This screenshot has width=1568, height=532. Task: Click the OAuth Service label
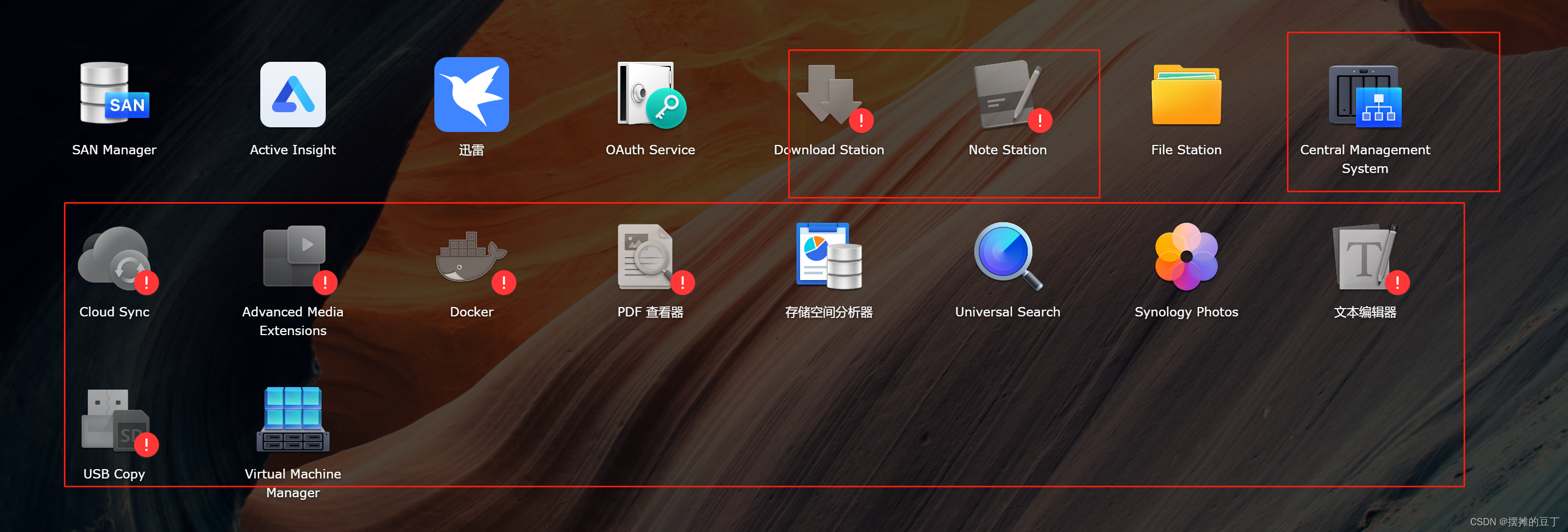(x=650, y=150)
